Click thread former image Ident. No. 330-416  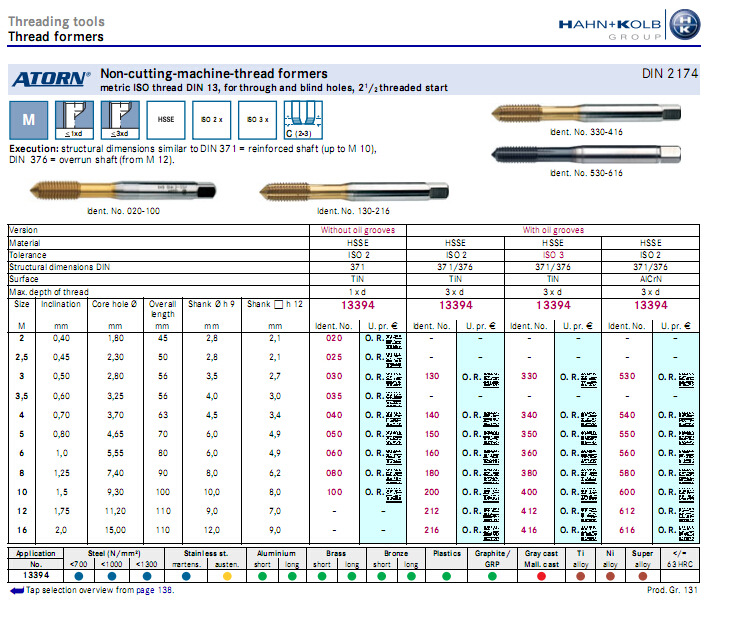(x=586, y=113)
